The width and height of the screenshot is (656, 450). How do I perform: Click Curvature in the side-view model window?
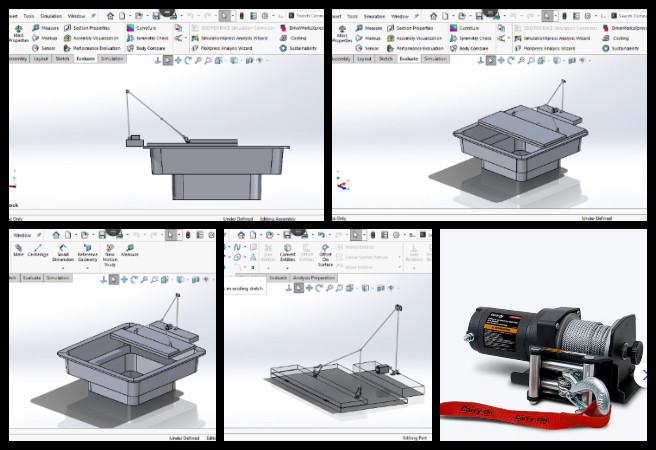tap(142, 28)
